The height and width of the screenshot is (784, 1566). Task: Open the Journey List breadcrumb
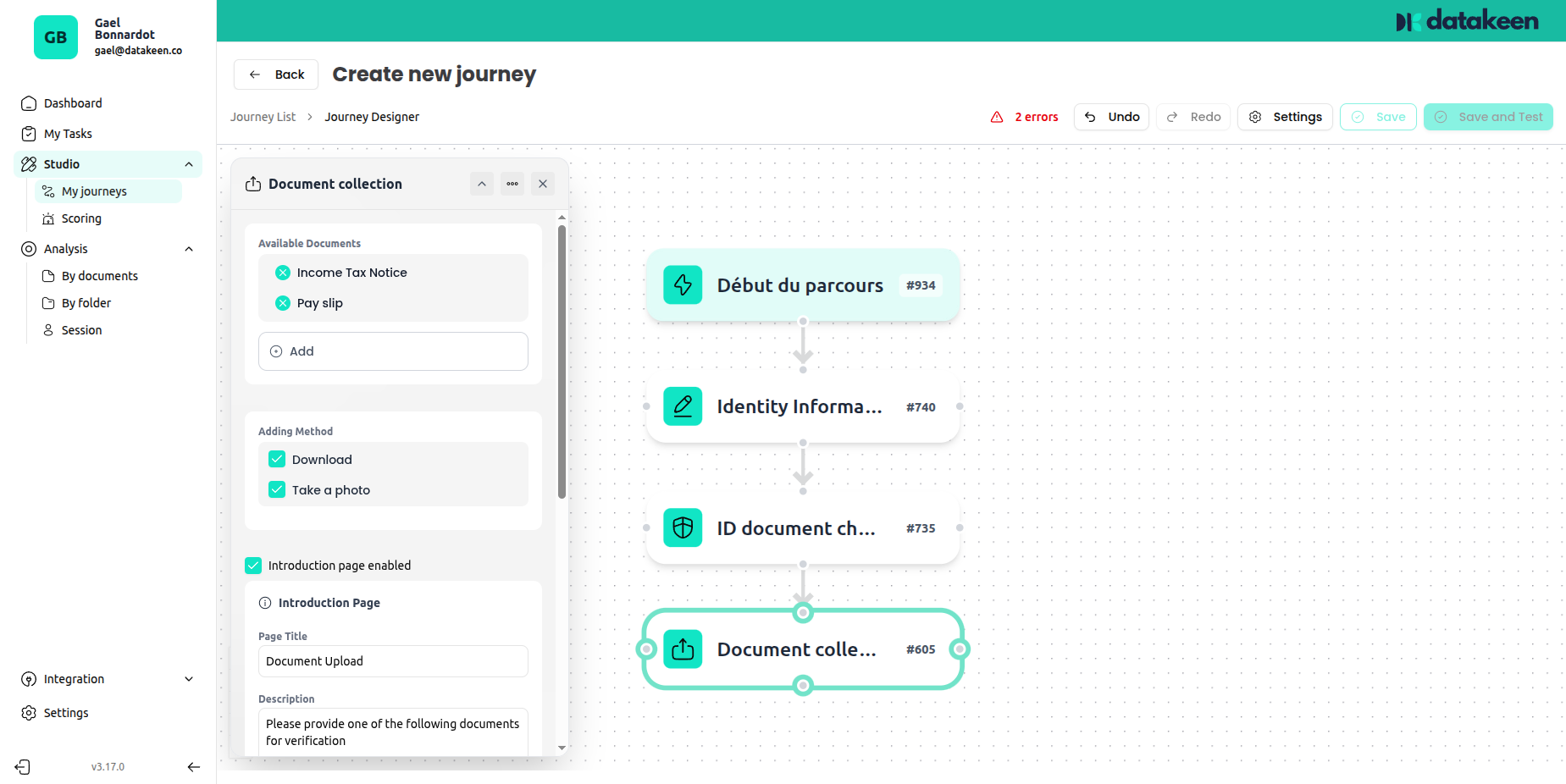[x=263, y=116]
